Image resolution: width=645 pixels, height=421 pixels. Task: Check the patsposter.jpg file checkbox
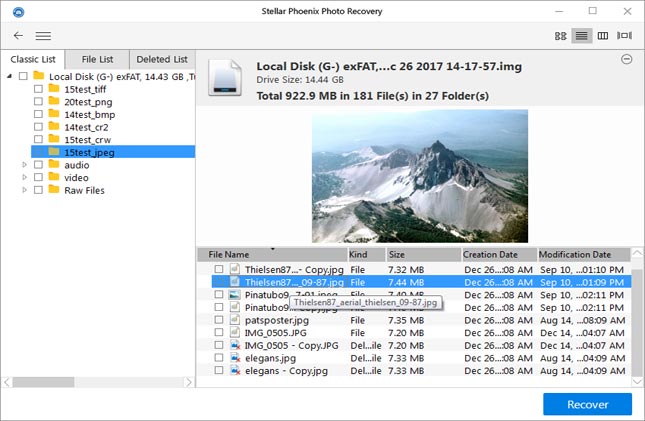(219, 320)
